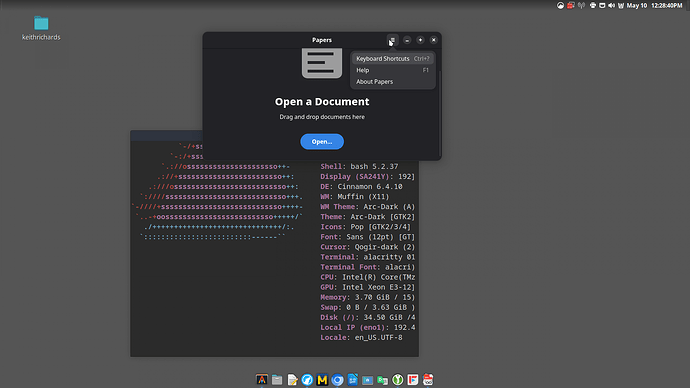This screenshot has height=388, width=690.
Task: Launch the text editor with pencil icon
Action: coord(292,380)
